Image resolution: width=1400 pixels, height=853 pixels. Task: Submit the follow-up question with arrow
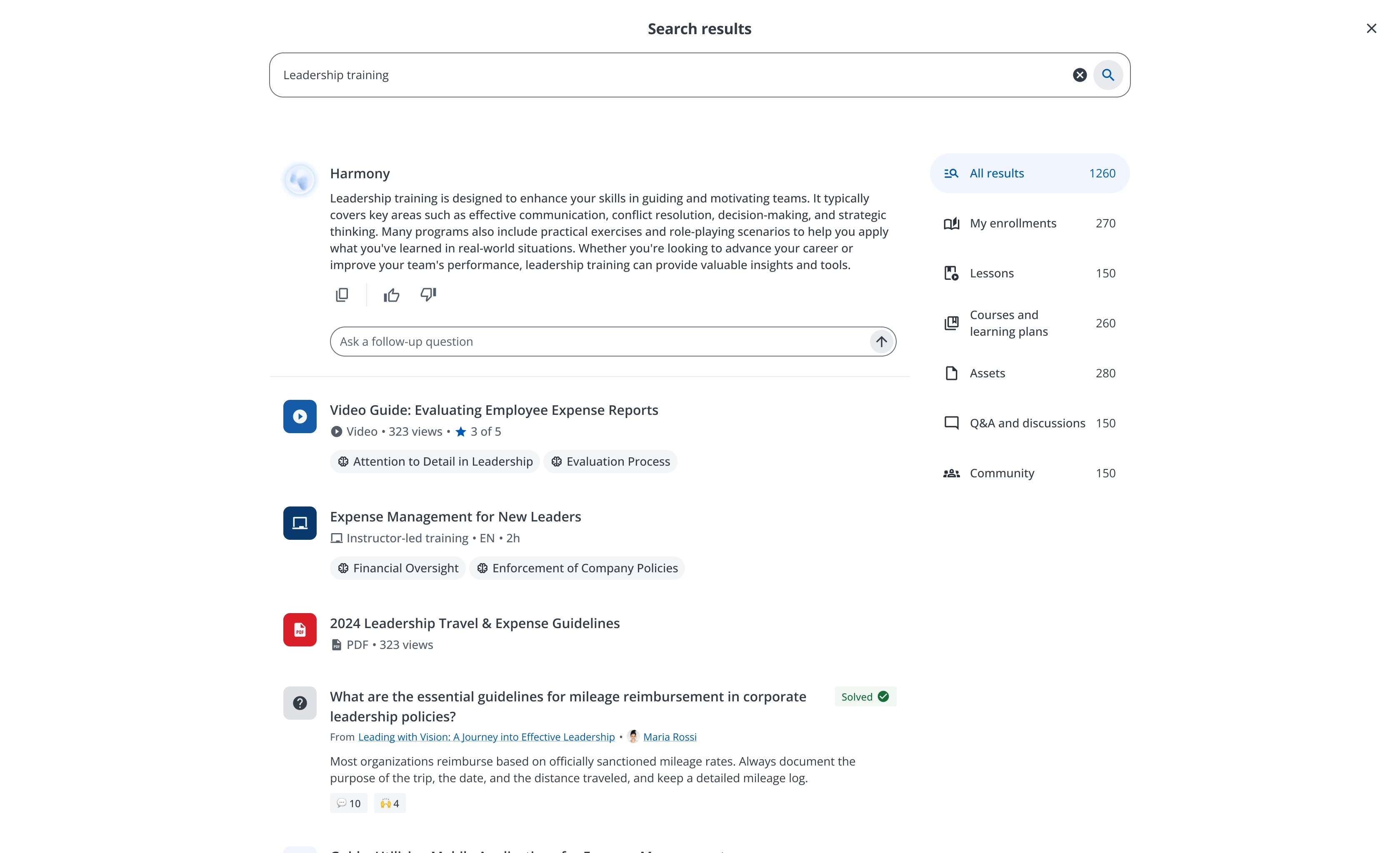tap(881, 341)
